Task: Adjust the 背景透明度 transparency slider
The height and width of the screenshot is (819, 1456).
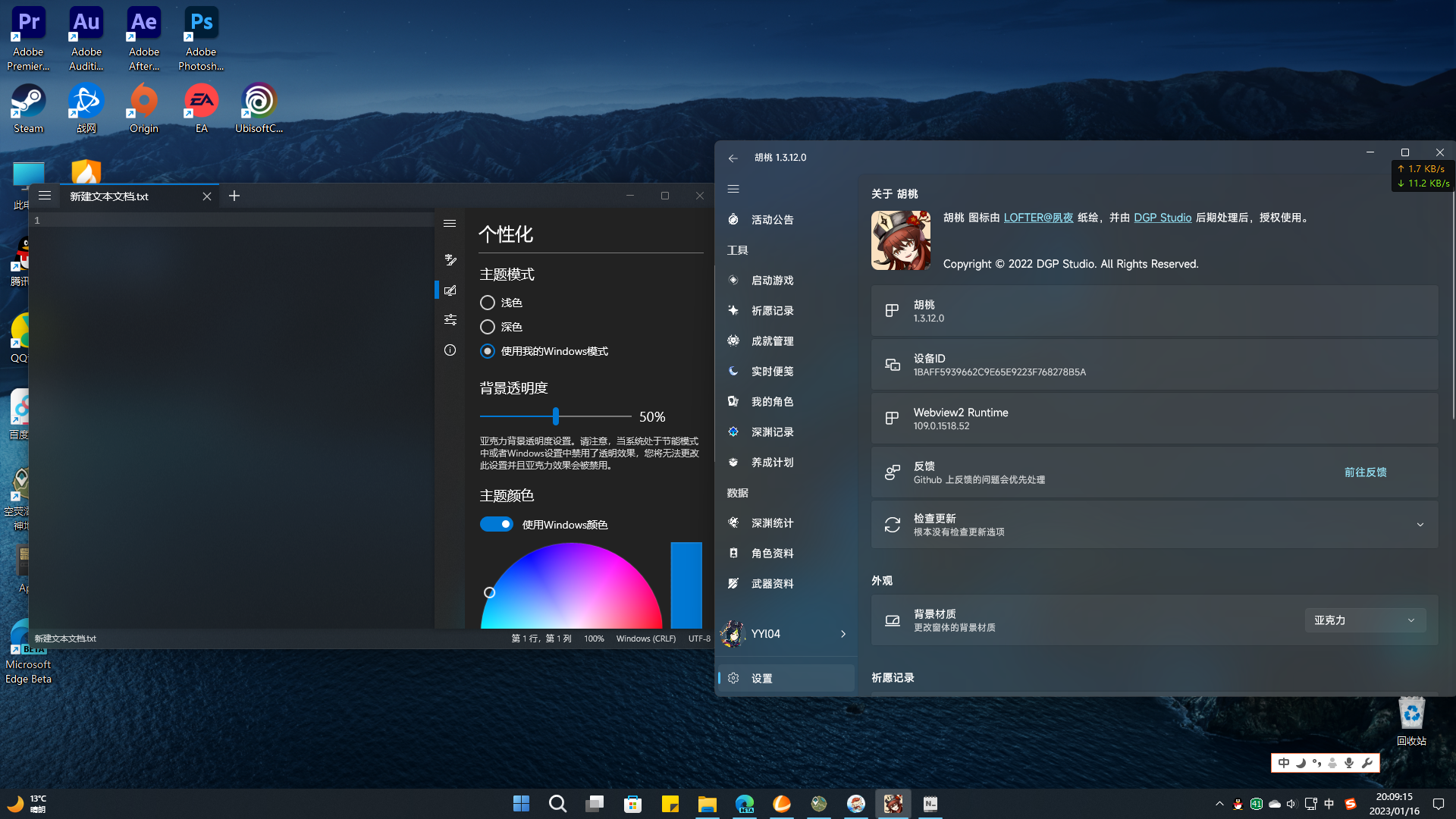Action: pyautogui.click(x=556, y=416)
